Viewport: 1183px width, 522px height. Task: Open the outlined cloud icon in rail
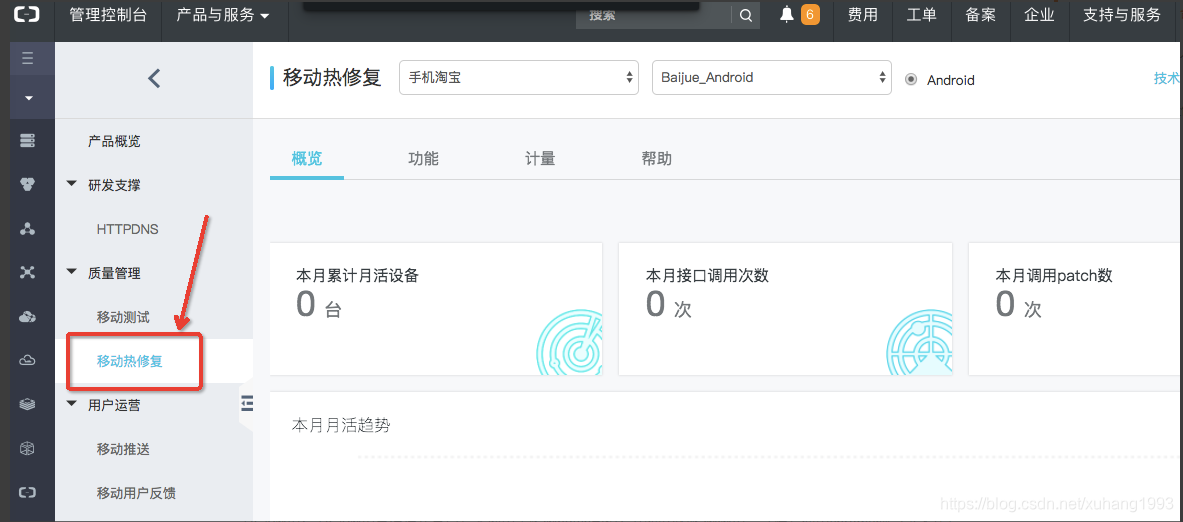pyautogui.click(x=28, y=361)
